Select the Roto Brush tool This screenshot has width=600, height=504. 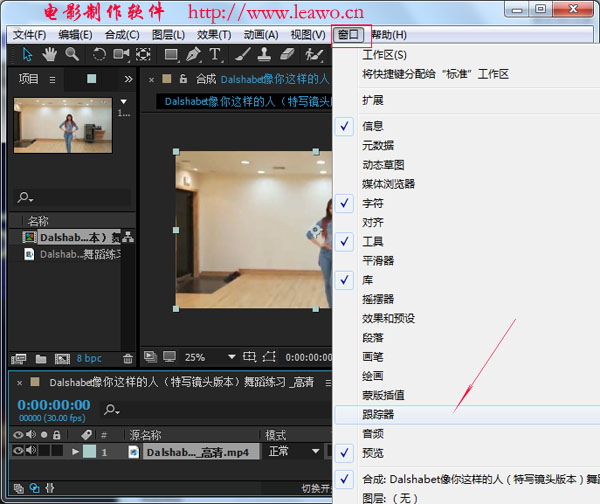314,55
